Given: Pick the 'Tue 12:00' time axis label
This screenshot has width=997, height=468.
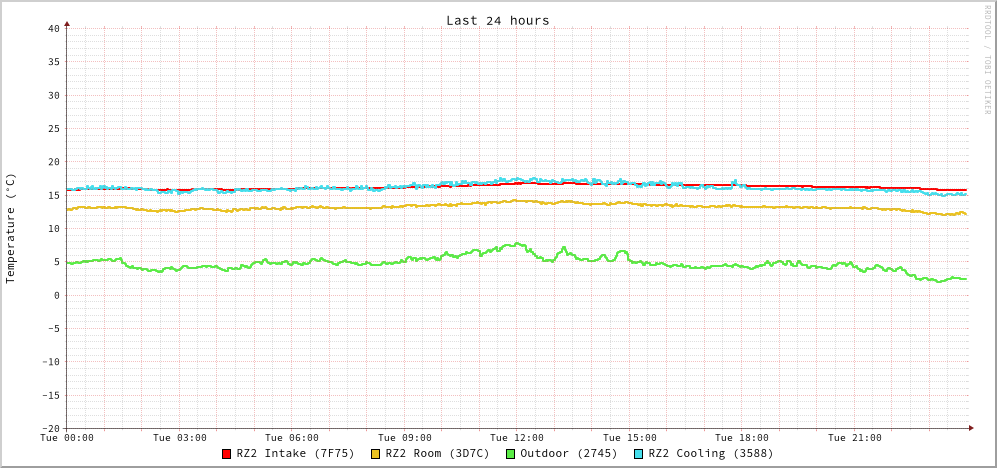Looking at the screenshot, I should pos(517,438).
